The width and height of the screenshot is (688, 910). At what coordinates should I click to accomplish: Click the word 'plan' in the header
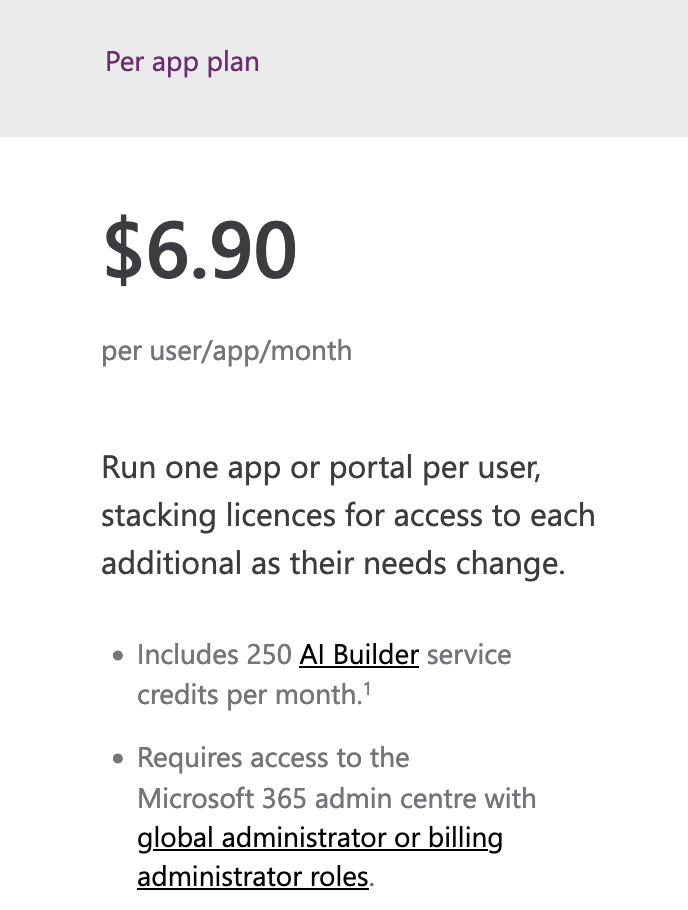[233, 62]
